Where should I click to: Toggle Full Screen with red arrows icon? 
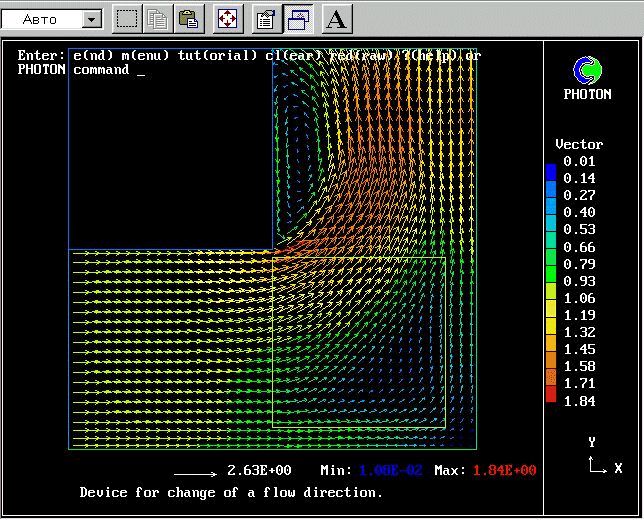pyautogui.click(x=228, y=19)
